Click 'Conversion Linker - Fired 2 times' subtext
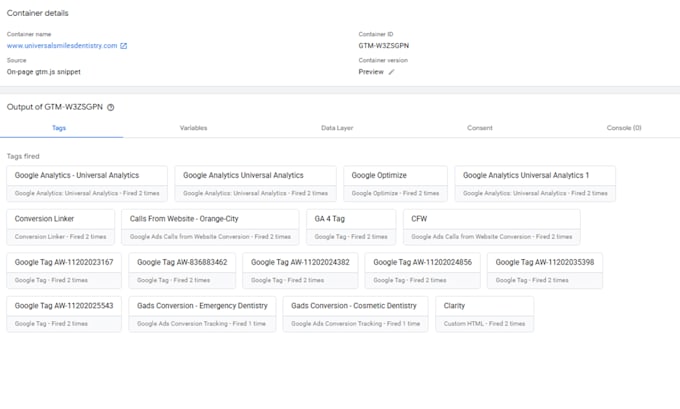 60,237
